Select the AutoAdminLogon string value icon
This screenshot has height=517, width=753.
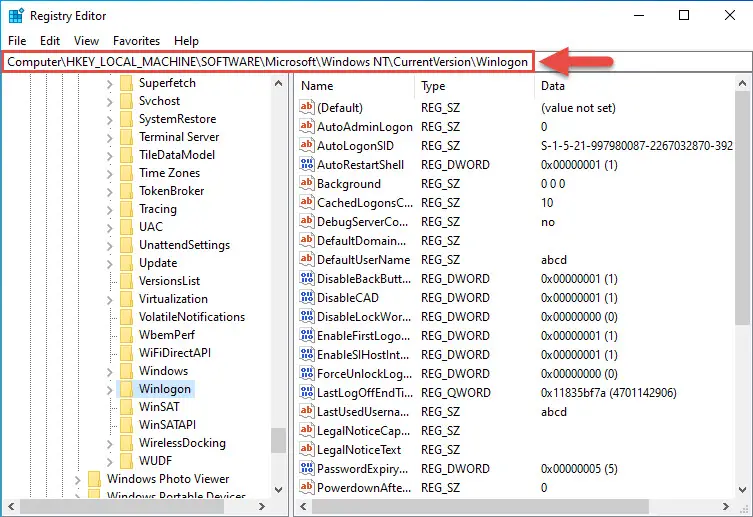[x=306, y=126]
